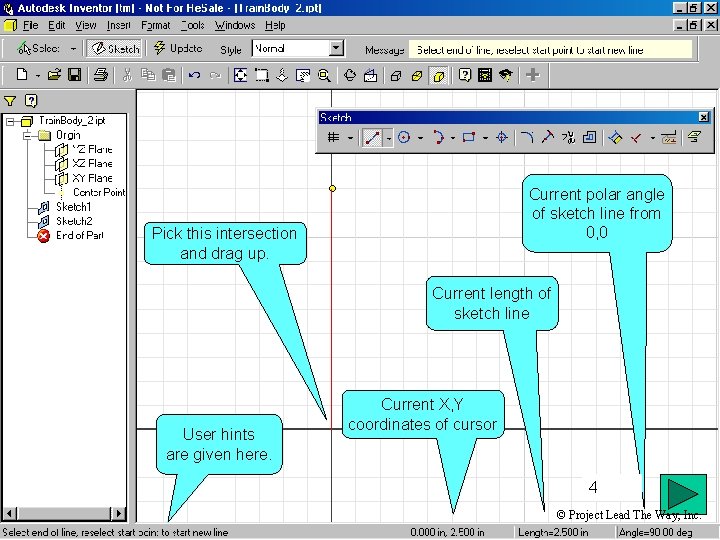This screenshot has width=720, height=540.
Task: Open the help question-mark icon on the standard toolbar
Action: [464, 75]
